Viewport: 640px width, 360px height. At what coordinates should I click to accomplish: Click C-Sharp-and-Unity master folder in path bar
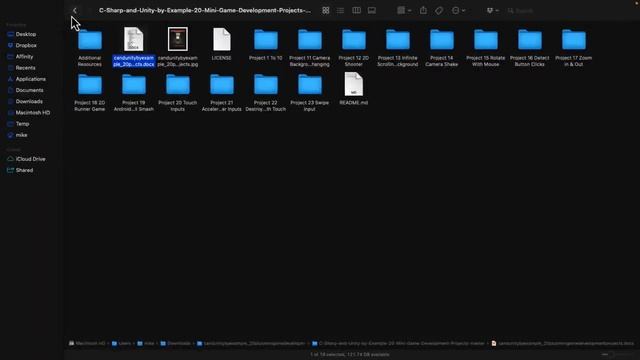398,343
